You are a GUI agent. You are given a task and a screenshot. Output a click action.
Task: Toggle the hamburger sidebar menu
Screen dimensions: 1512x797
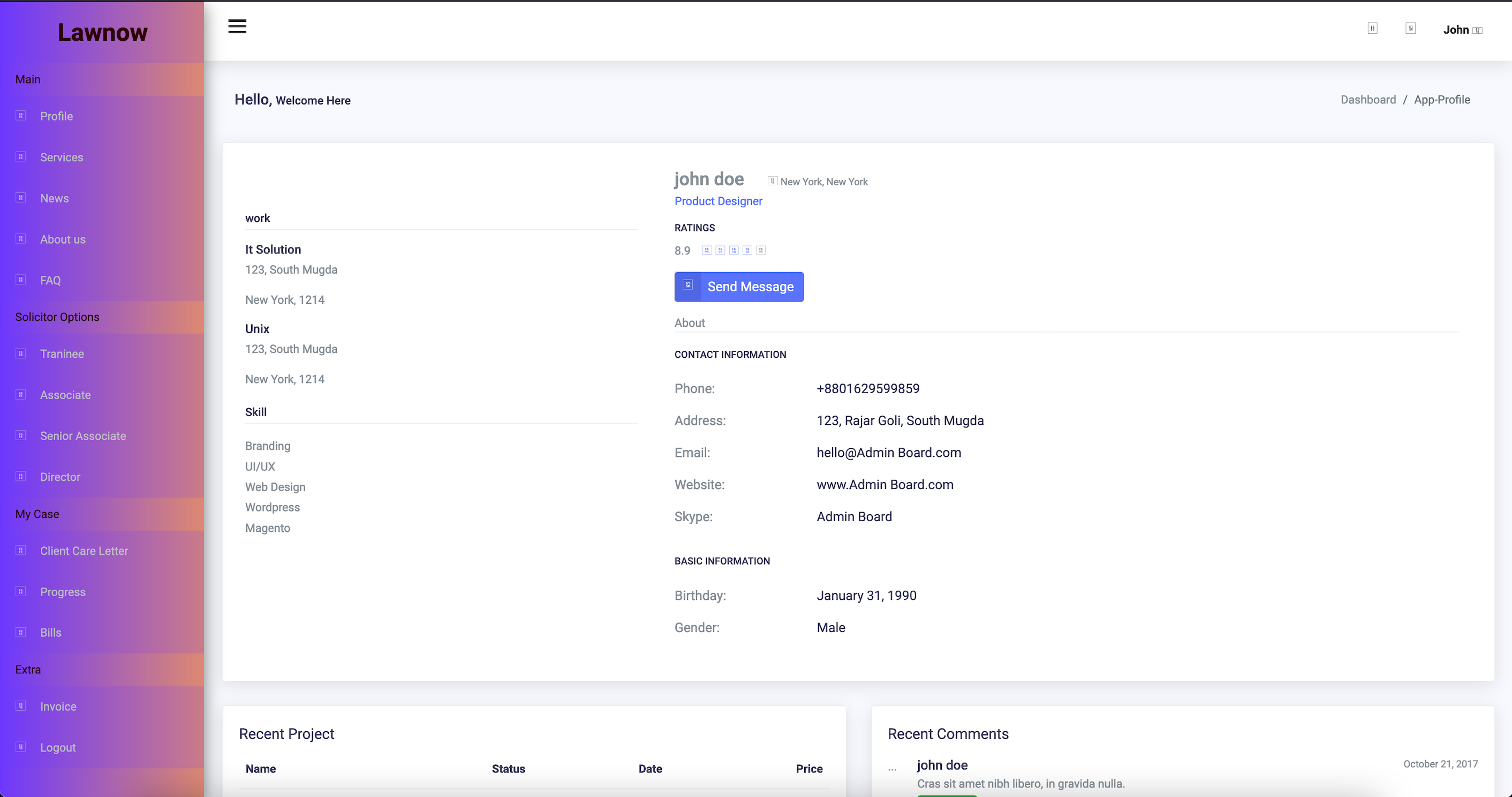click(237, 26)
